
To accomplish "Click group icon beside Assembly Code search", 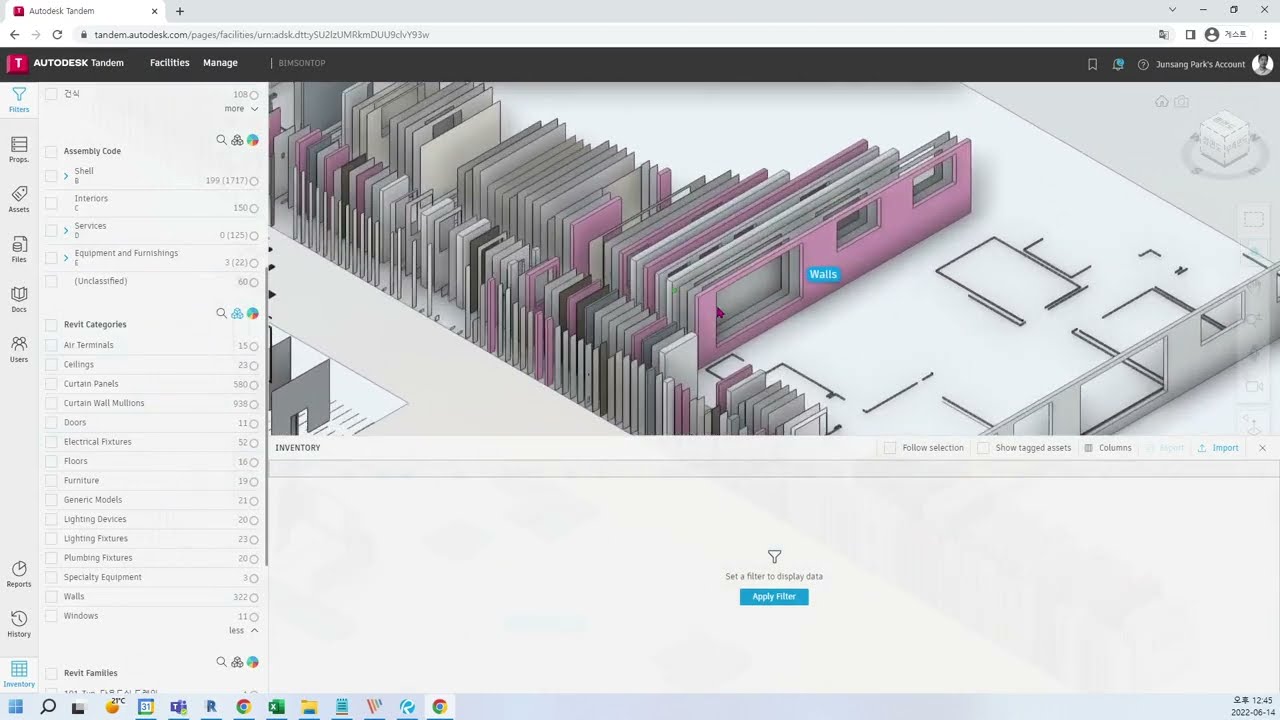I will click(237, 140).
